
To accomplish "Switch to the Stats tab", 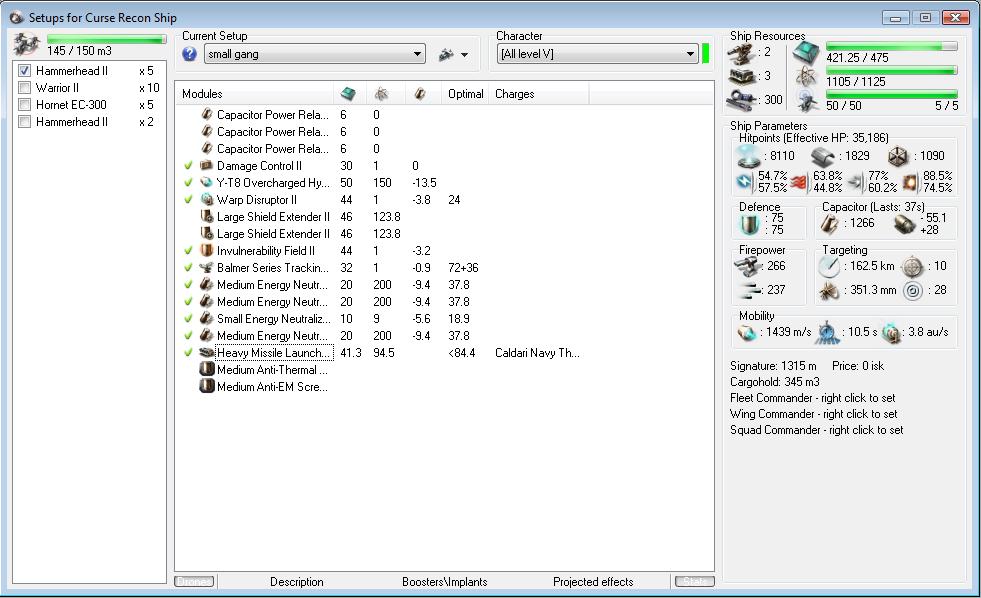I will [x=694, y=582].
